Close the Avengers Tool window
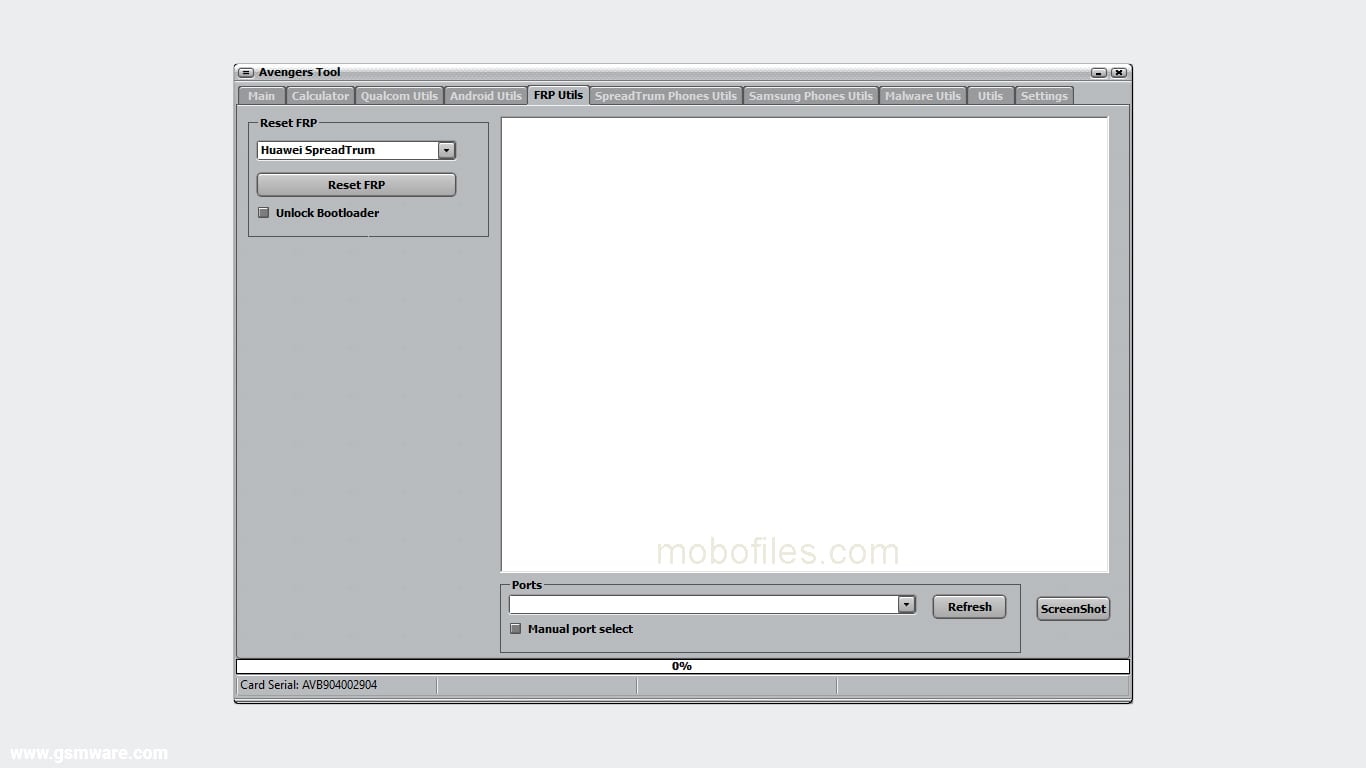Screen dimensions: 1366x768 [1119, 73]
